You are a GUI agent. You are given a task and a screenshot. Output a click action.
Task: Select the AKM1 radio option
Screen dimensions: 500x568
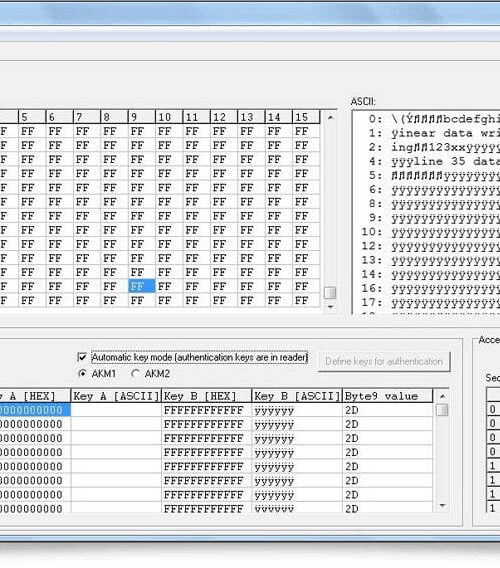(x=82, y=373)
